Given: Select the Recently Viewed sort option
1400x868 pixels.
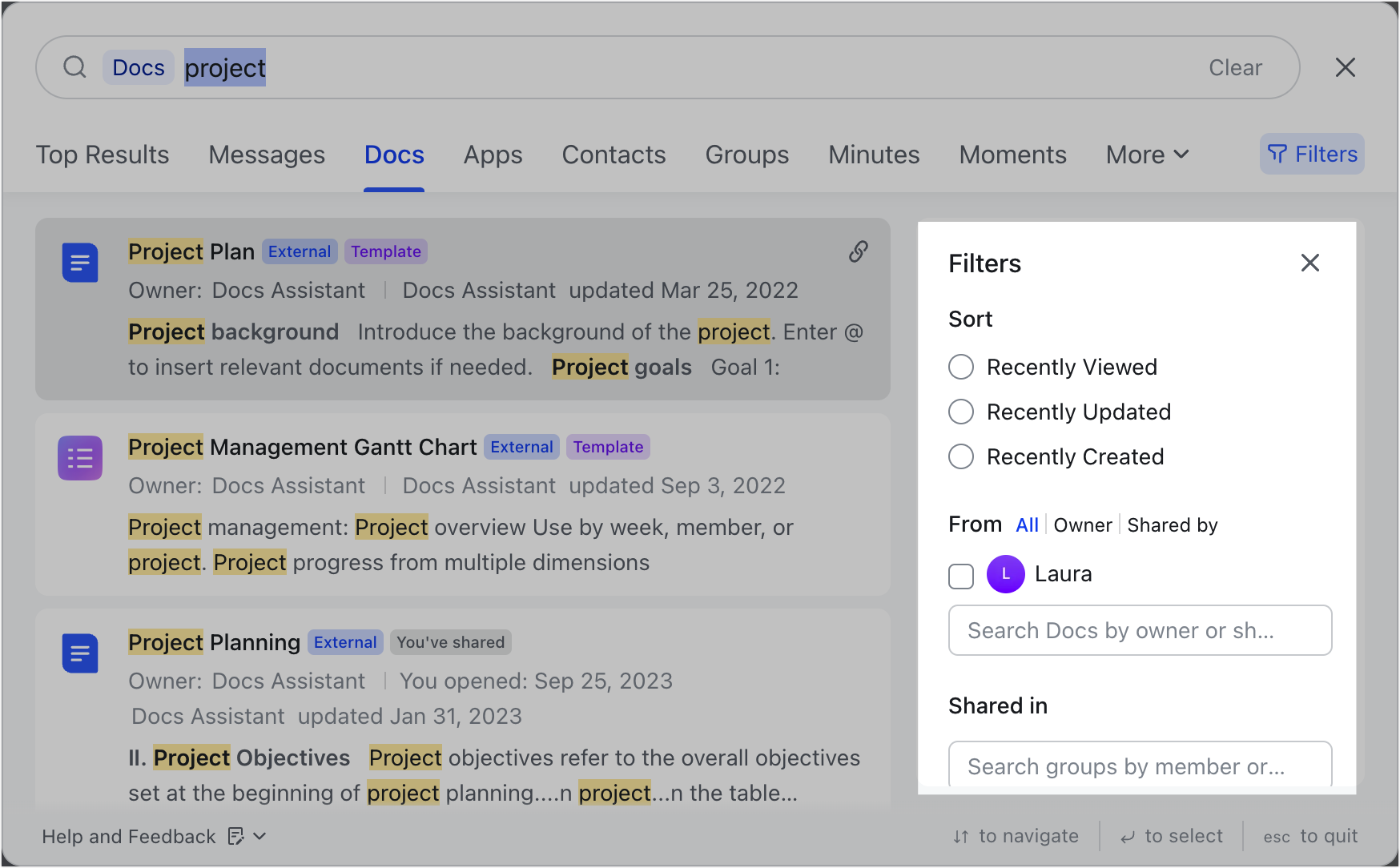Looking at the screenshot, I should 961,367.
